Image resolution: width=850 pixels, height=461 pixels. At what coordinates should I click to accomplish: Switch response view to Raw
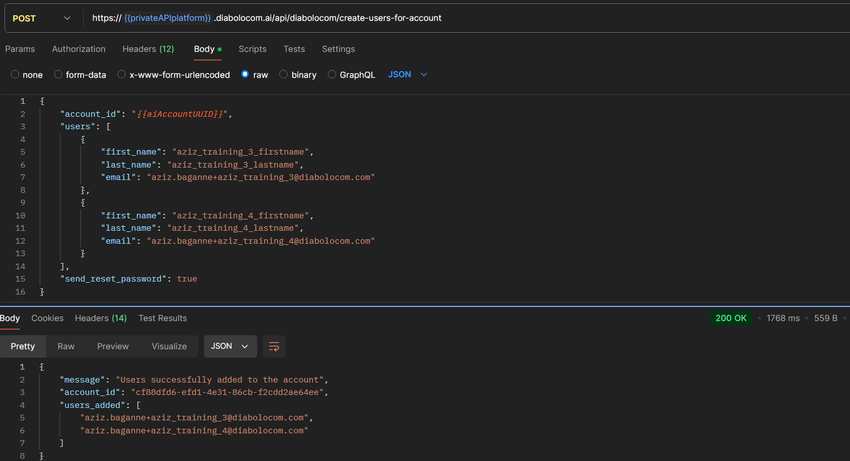pos(66,346)
